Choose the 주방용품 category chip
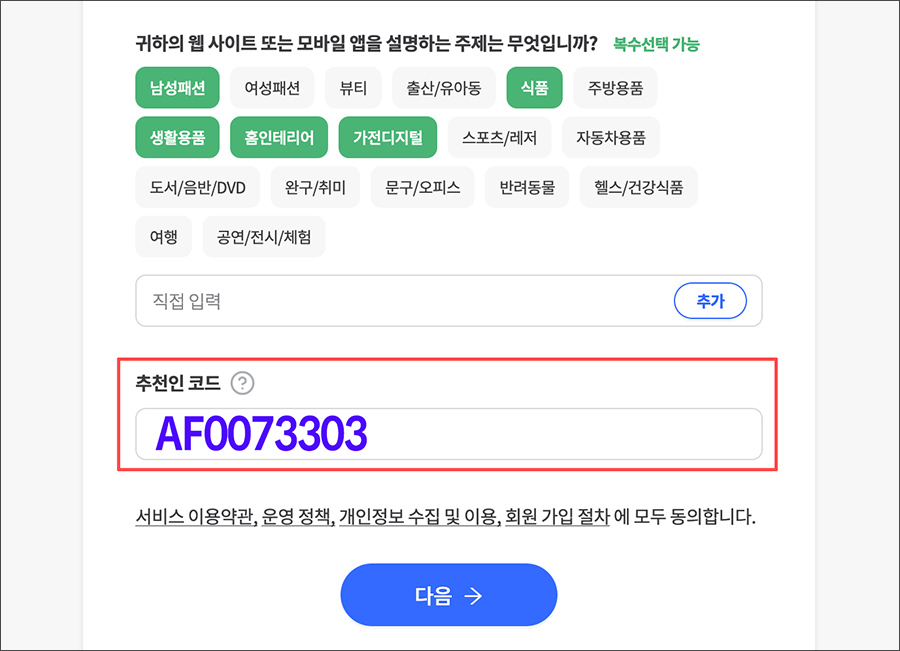This screenshot has height=651, width=900. (615, 88)
